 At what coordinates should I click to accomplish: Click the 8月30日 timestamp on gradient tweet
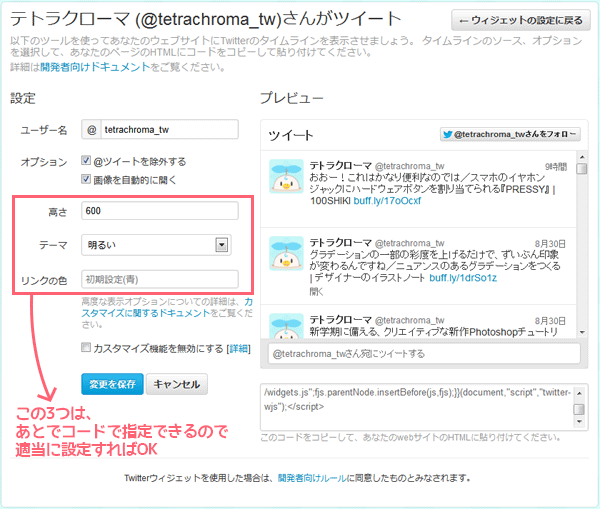(550, 244)
